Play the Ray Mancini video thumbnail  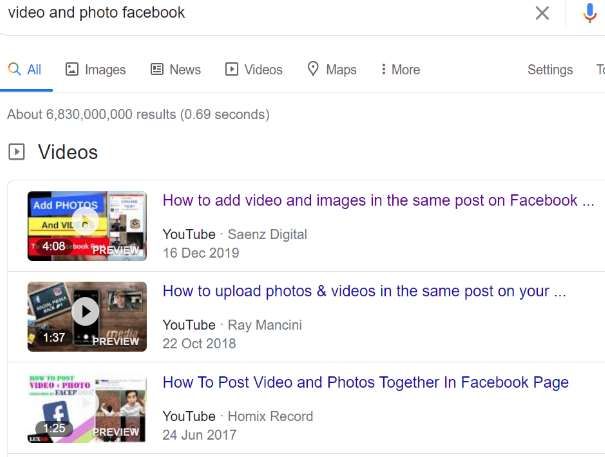tap(87, 317)
